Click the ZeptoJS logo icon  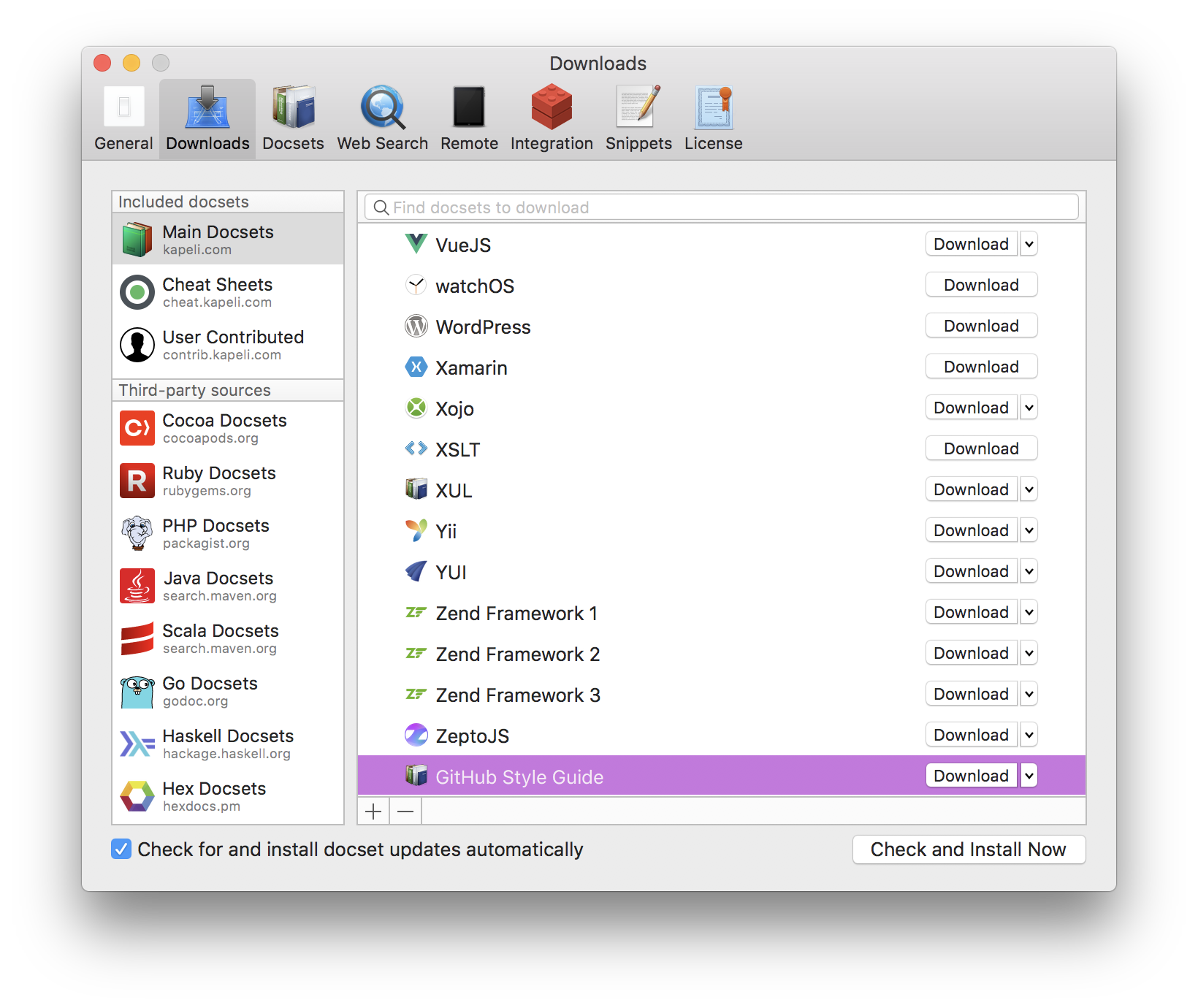pyautogui.click(x=416, y=735)
